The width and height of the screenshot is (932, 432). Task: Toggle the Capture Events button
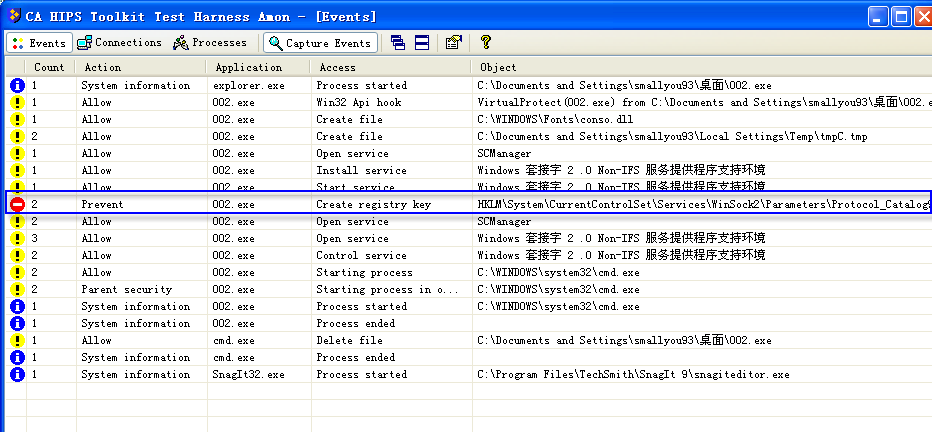(320, 43)
